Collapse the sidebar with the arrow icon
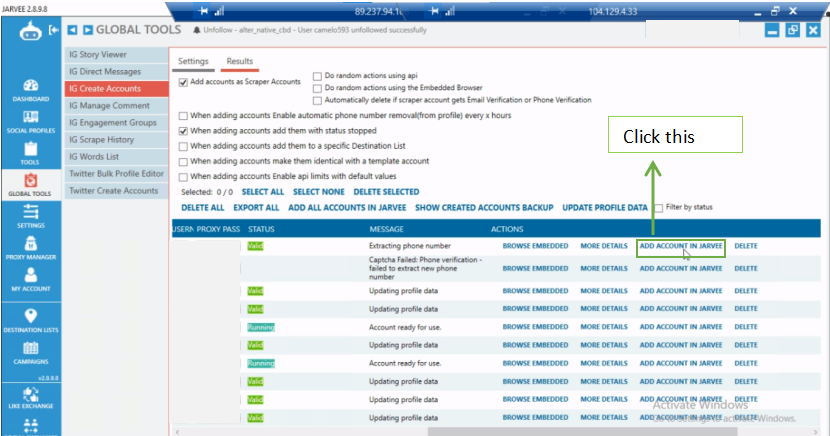The image size is (830, 436). pos(53,30)
